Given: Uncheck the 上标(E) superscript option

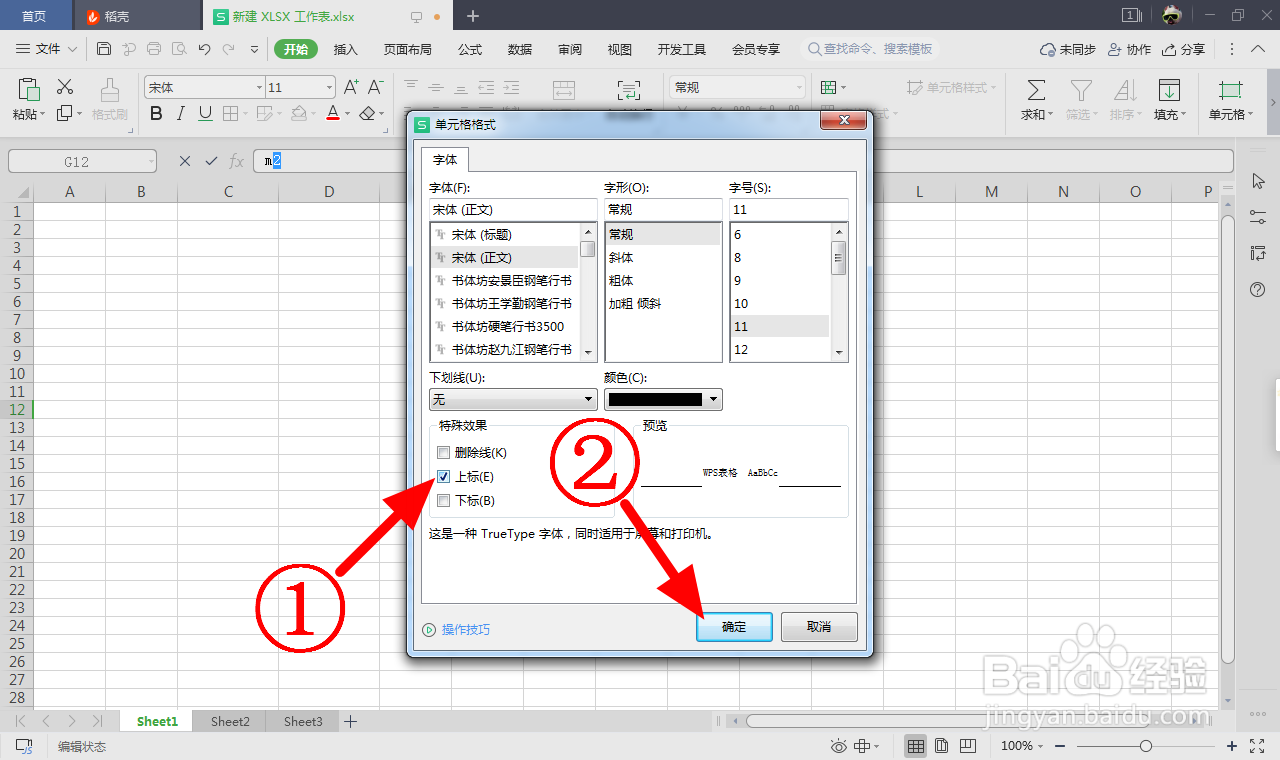Looking at the screenshot, I should click(443, 477).
